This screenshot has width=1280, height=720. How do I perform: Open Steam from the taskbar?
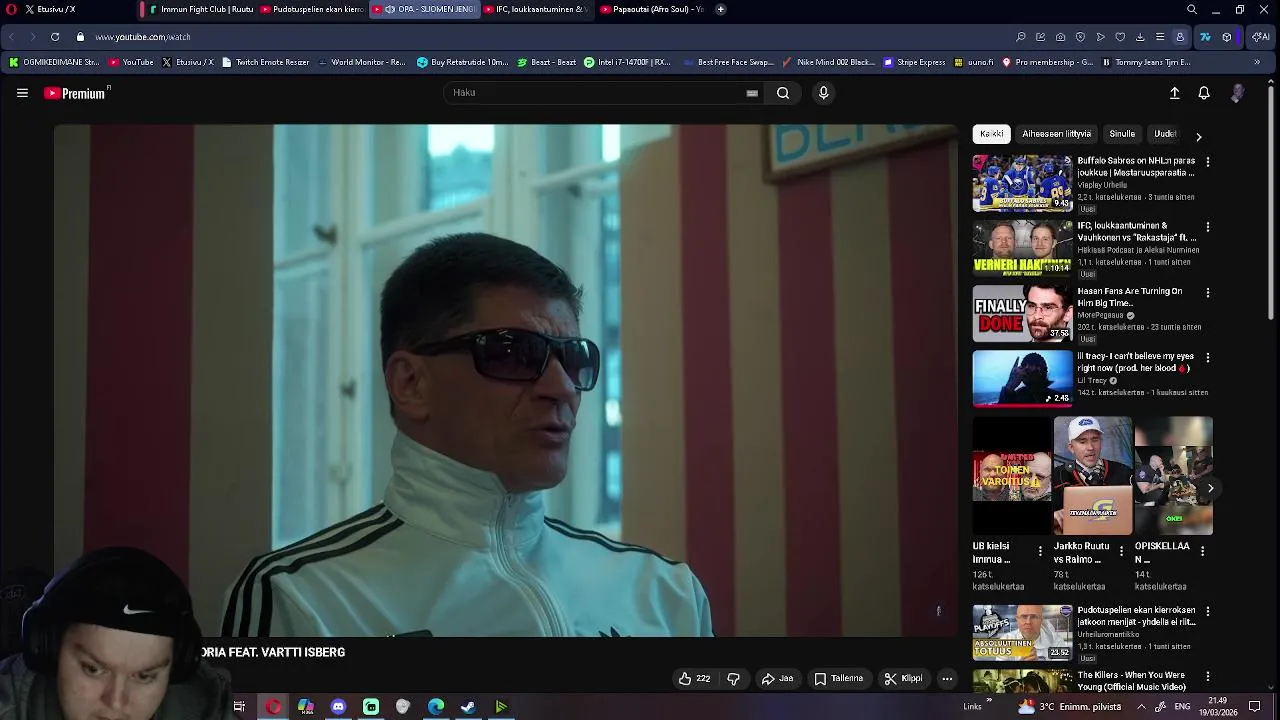(x=468, y=707)
